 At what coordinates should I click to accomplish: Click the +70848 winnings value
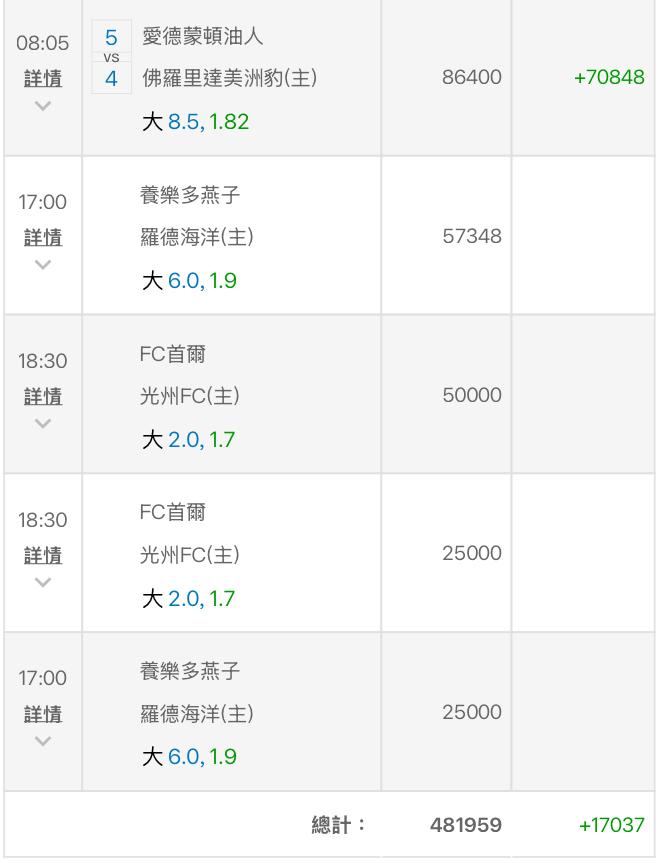point(609,77)
